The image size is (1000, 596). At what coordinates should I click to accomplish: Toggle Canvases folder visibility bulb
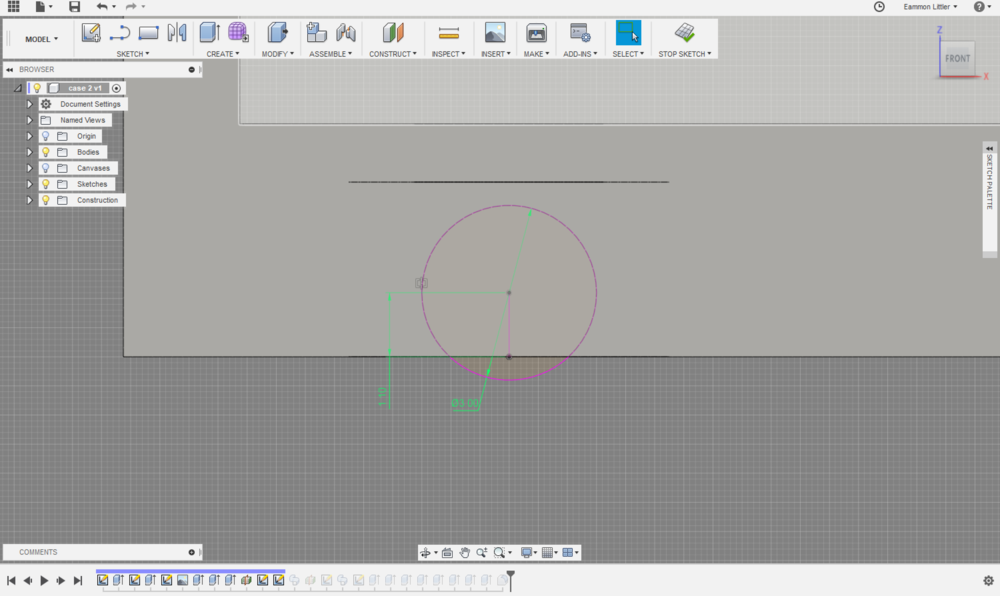[45, 168]
